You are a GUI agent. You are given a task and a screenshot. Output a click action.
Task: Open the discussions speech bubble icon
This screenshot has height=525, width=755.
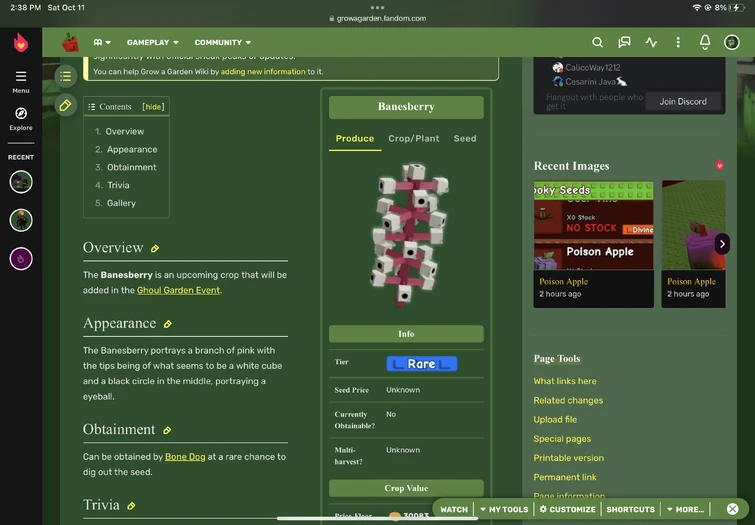624,42
